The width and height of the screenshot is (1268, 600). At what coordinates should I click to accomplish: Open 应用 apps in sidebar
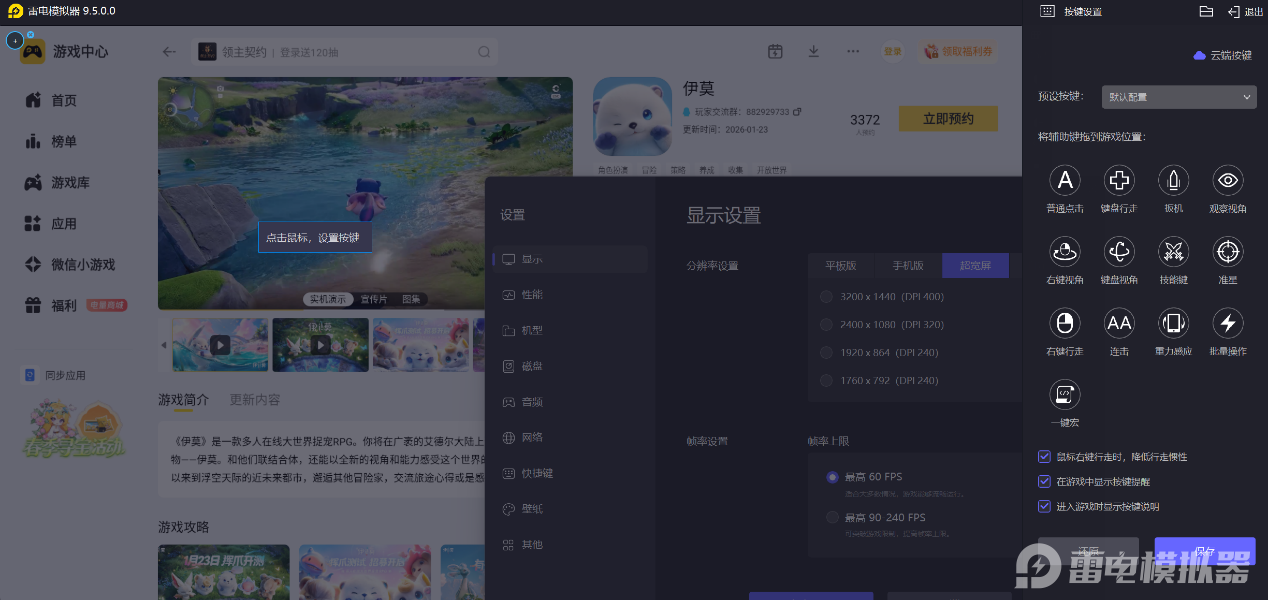[51, 224]
